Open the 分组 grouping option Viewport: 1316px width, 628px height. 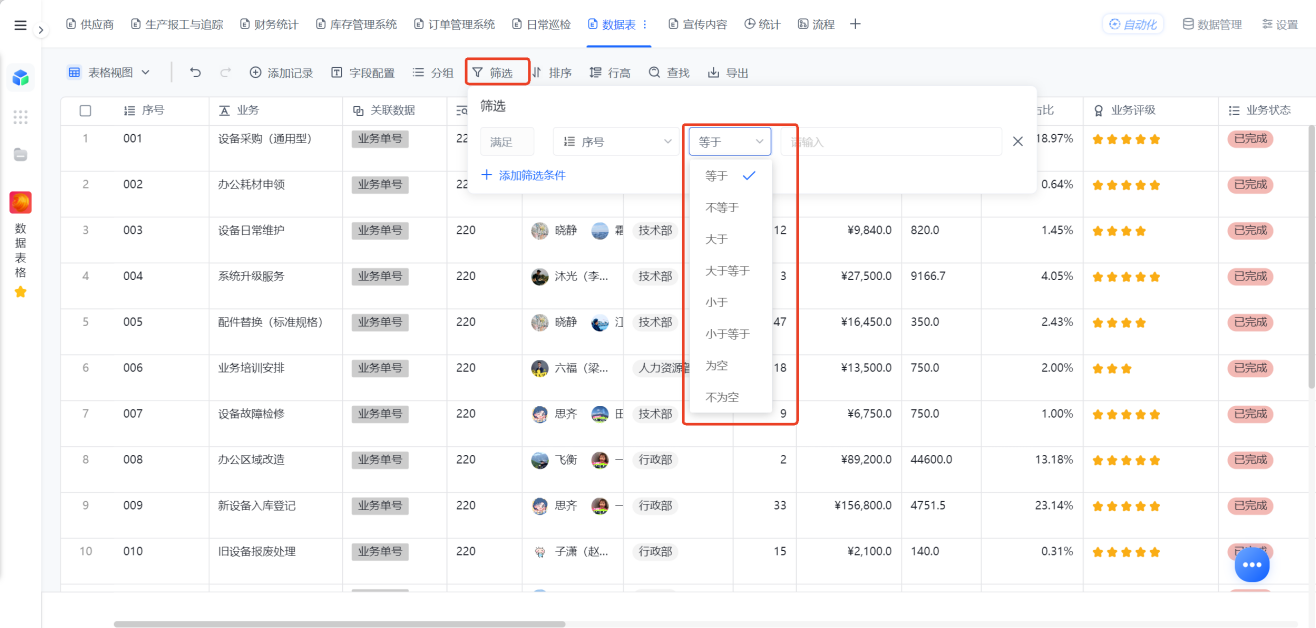click(433, 72)
